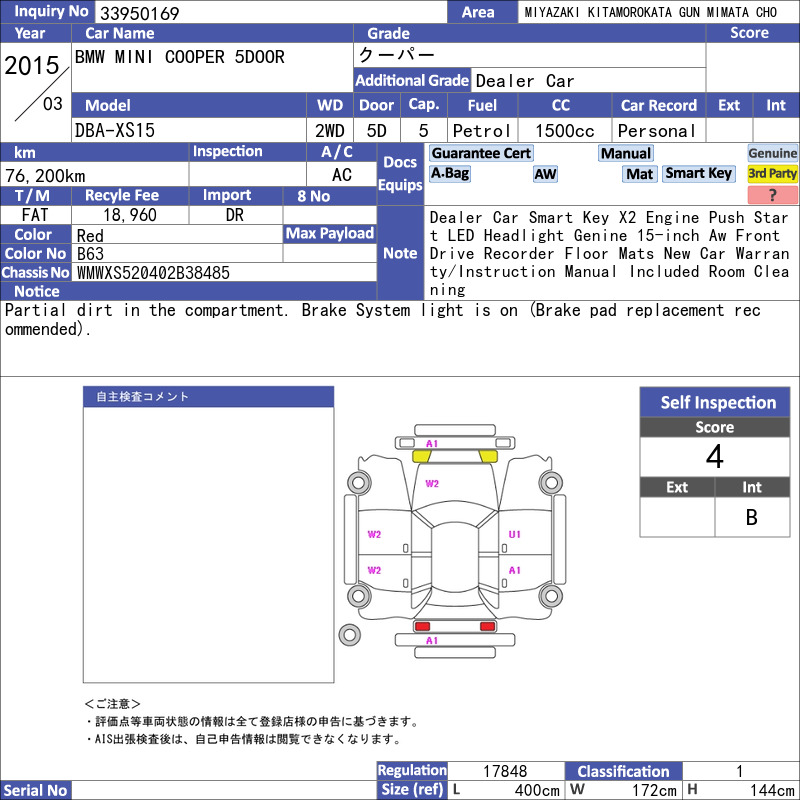This screenshot has height=800, width=800.
Task: Click the Note text starting Dealer Car Smart Key
Action: (610, 254)
